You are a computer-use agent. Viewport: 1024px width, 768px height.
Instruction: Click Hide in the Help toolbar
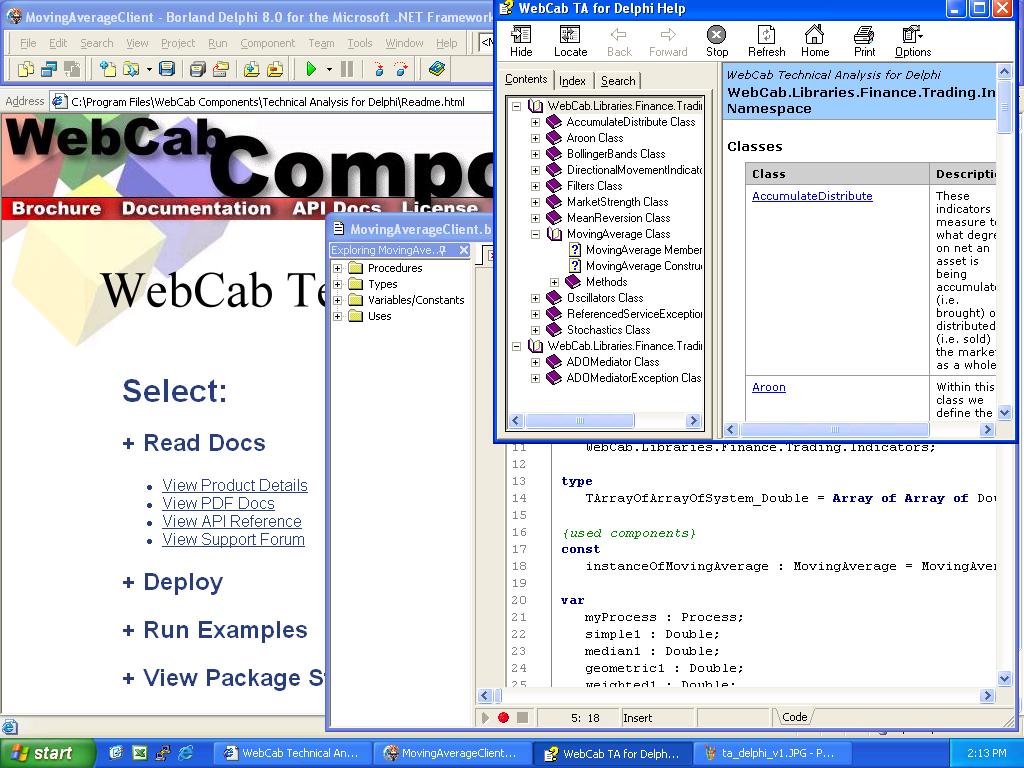pos(521,42)
